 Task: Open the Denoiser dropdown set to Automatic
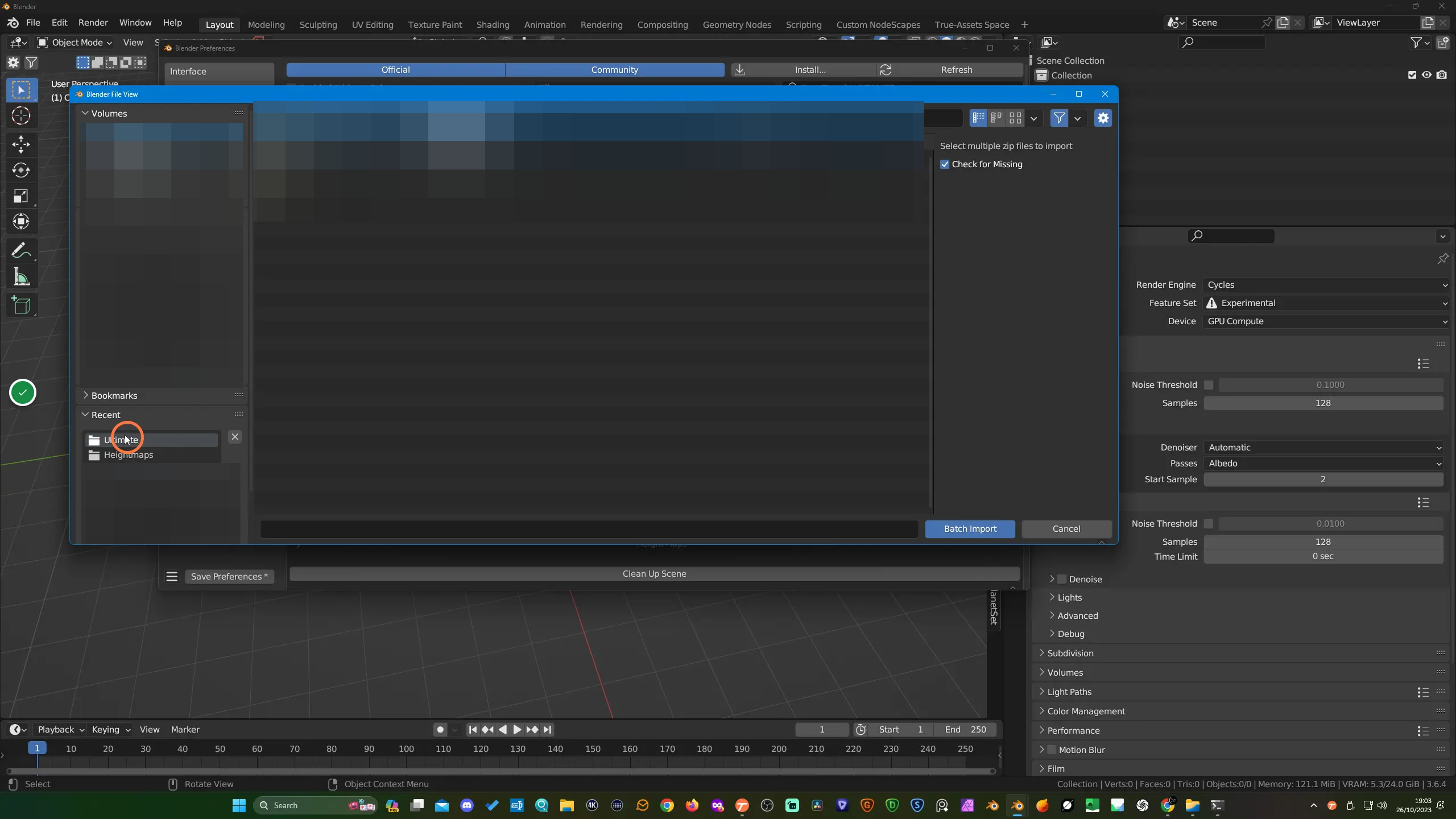tap(1323, 448)
